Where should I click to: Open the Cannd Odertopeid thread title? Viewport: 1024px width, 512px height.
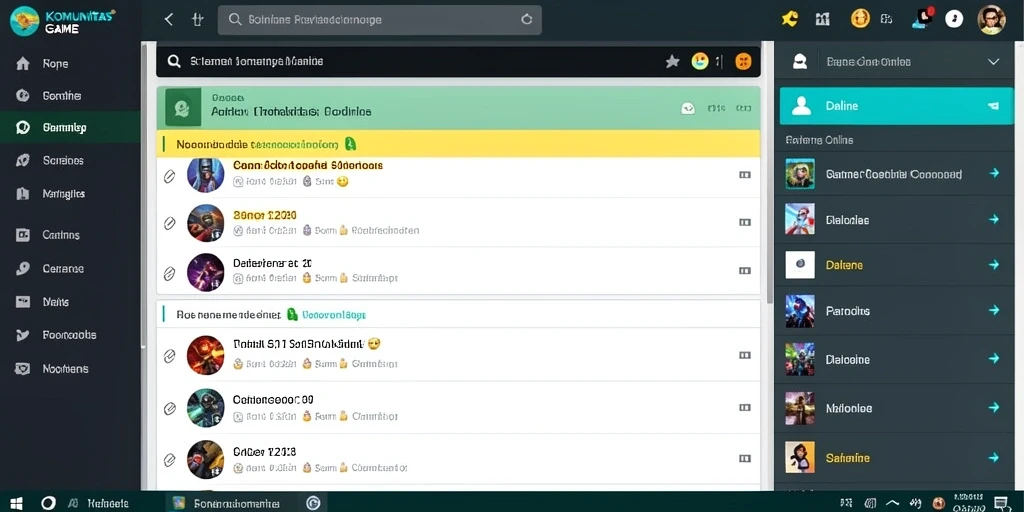(x=308, y=165)
